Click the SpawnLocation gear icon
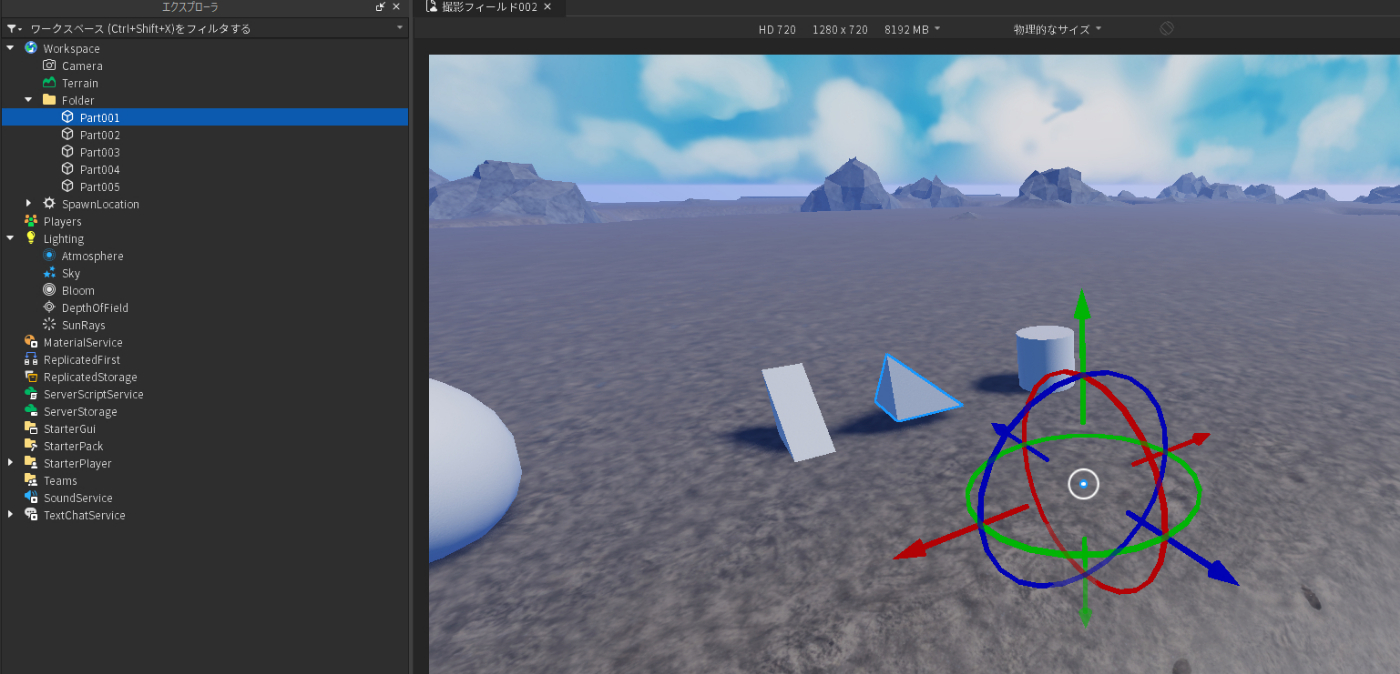Image resolution: width=1400 pixels, height=674 pixels. click(49, 204)
